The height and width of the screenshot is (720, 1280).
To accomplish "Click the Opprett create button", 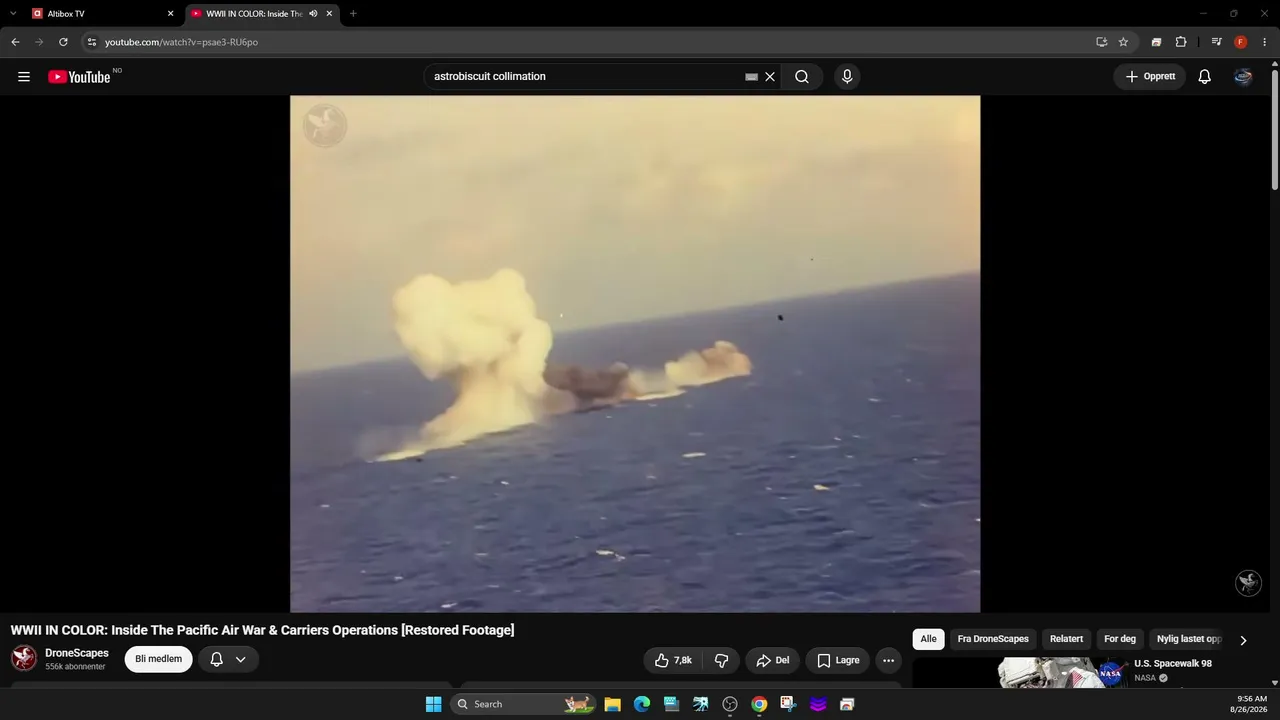I will [x=1150, y=77].
